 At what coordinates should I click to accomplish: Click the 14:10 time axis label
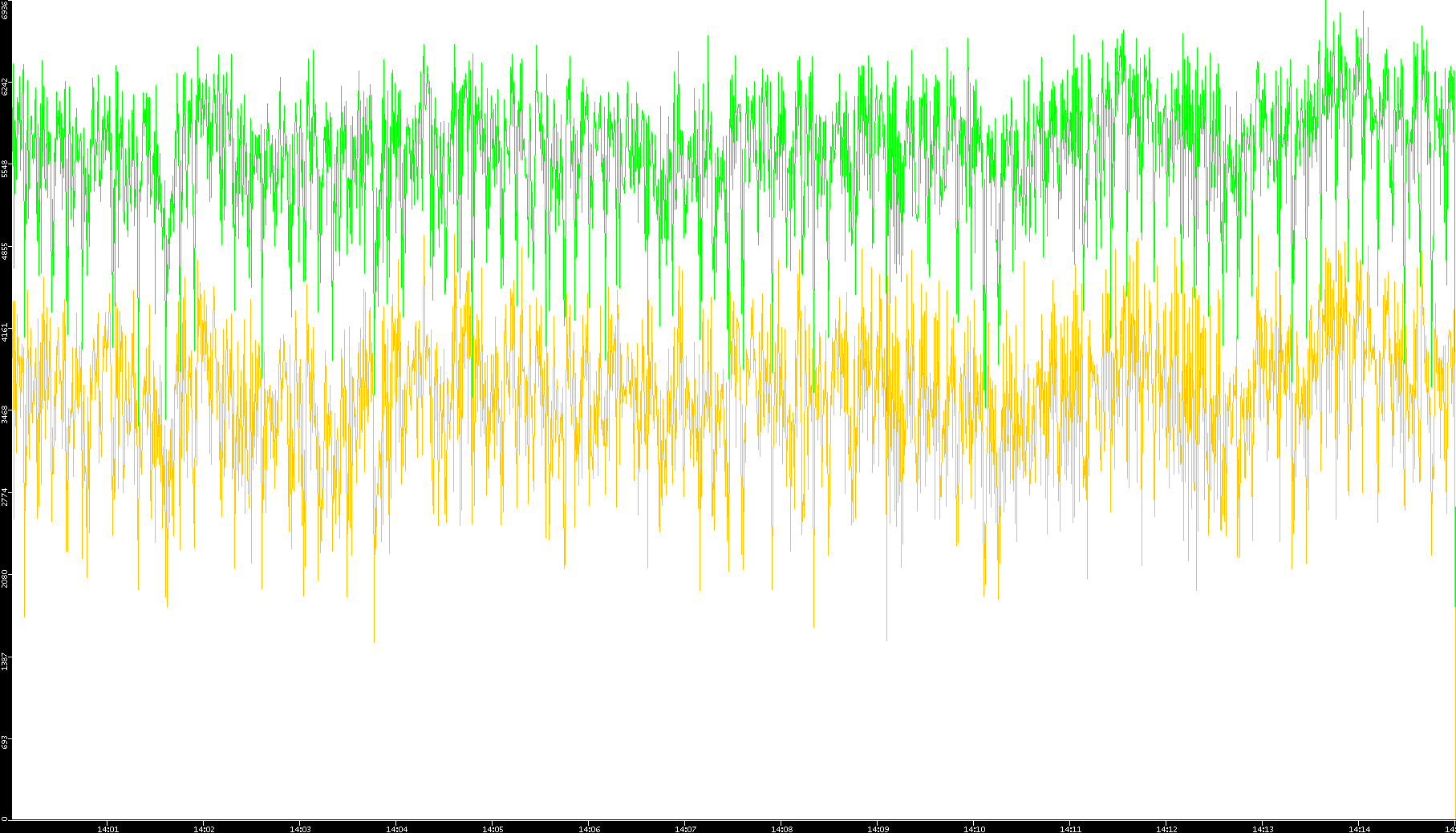point(974,829)
